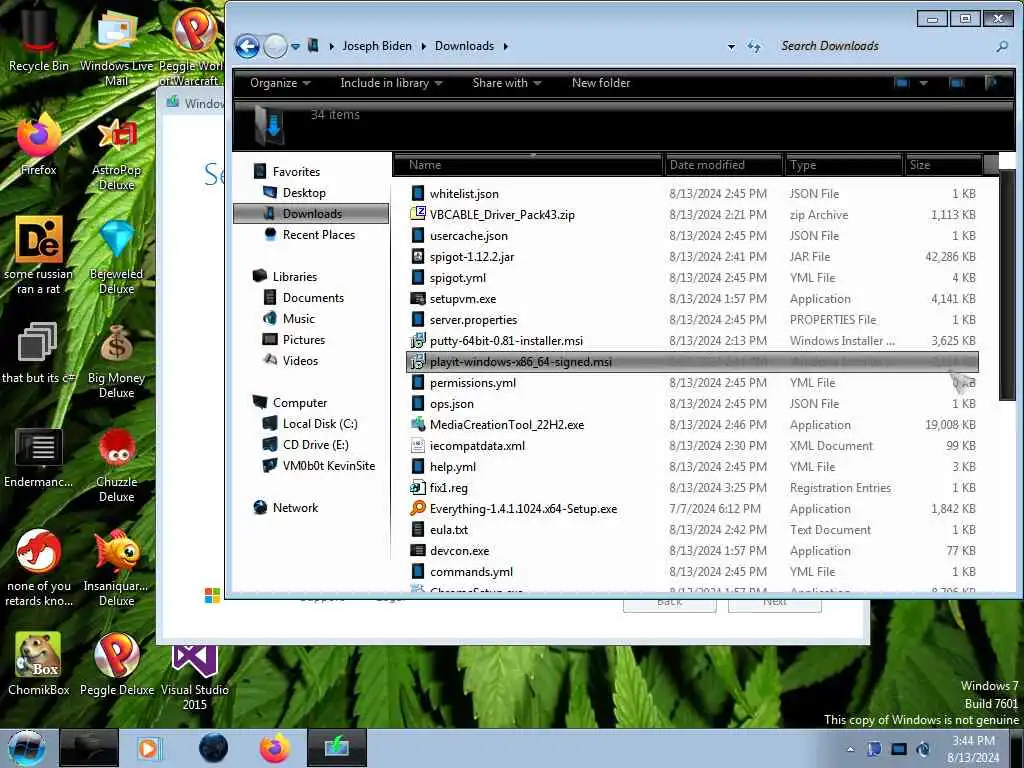The height and width of the screenshot is (768, 1024).
Task: Select VBCABLE_Driver_Pack43.zip file
Action: [692, 215]
